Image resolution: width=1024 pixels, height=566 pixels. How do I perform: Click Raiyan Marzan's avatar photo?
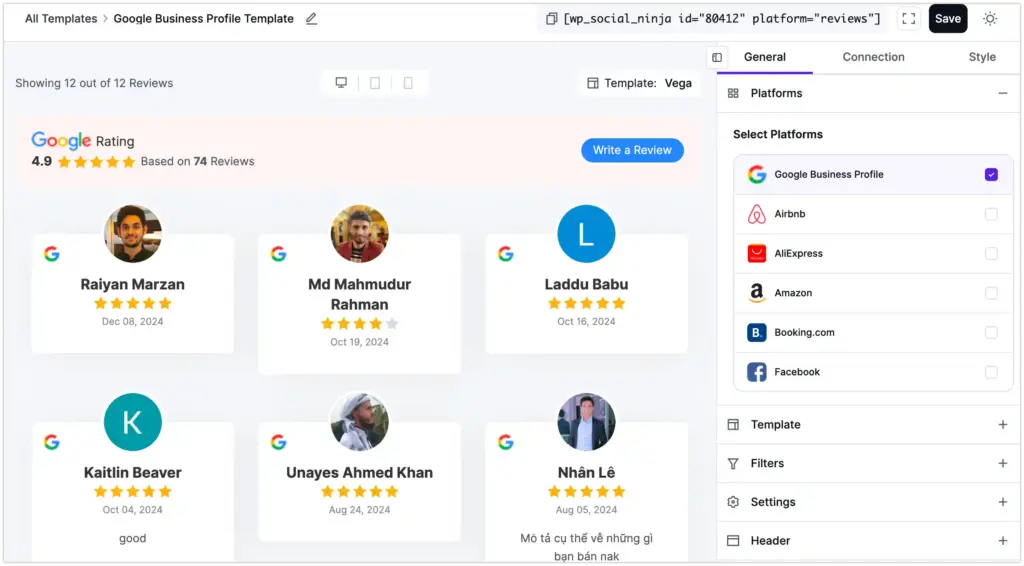click(133, 234)
